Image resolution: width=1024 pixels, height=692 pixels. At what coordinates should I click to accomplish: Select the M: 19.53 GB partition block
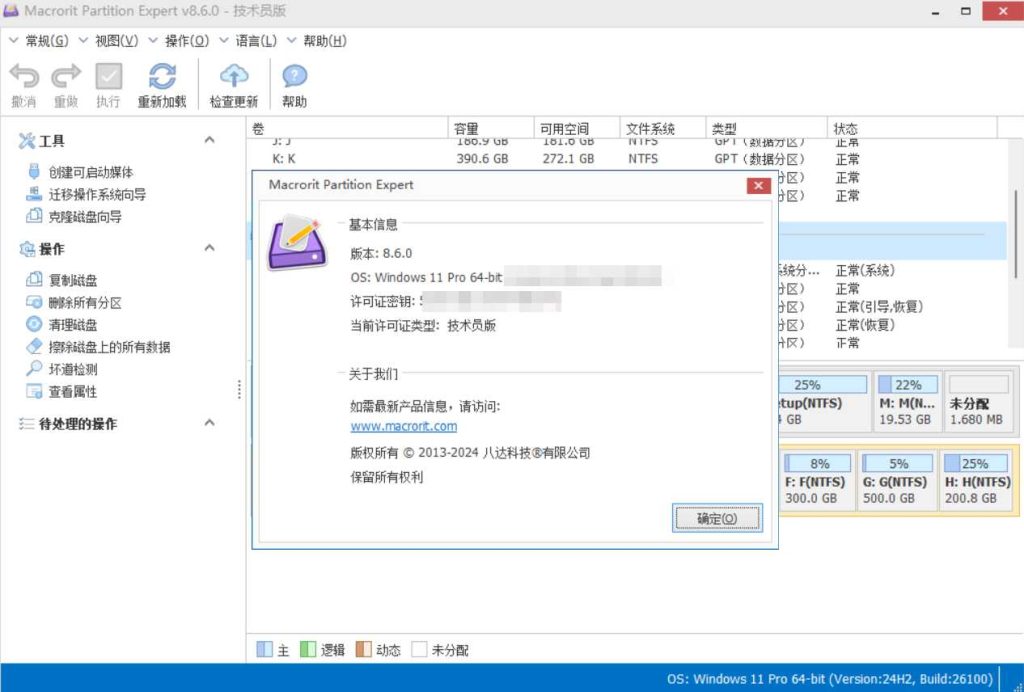tap(907, 401)
